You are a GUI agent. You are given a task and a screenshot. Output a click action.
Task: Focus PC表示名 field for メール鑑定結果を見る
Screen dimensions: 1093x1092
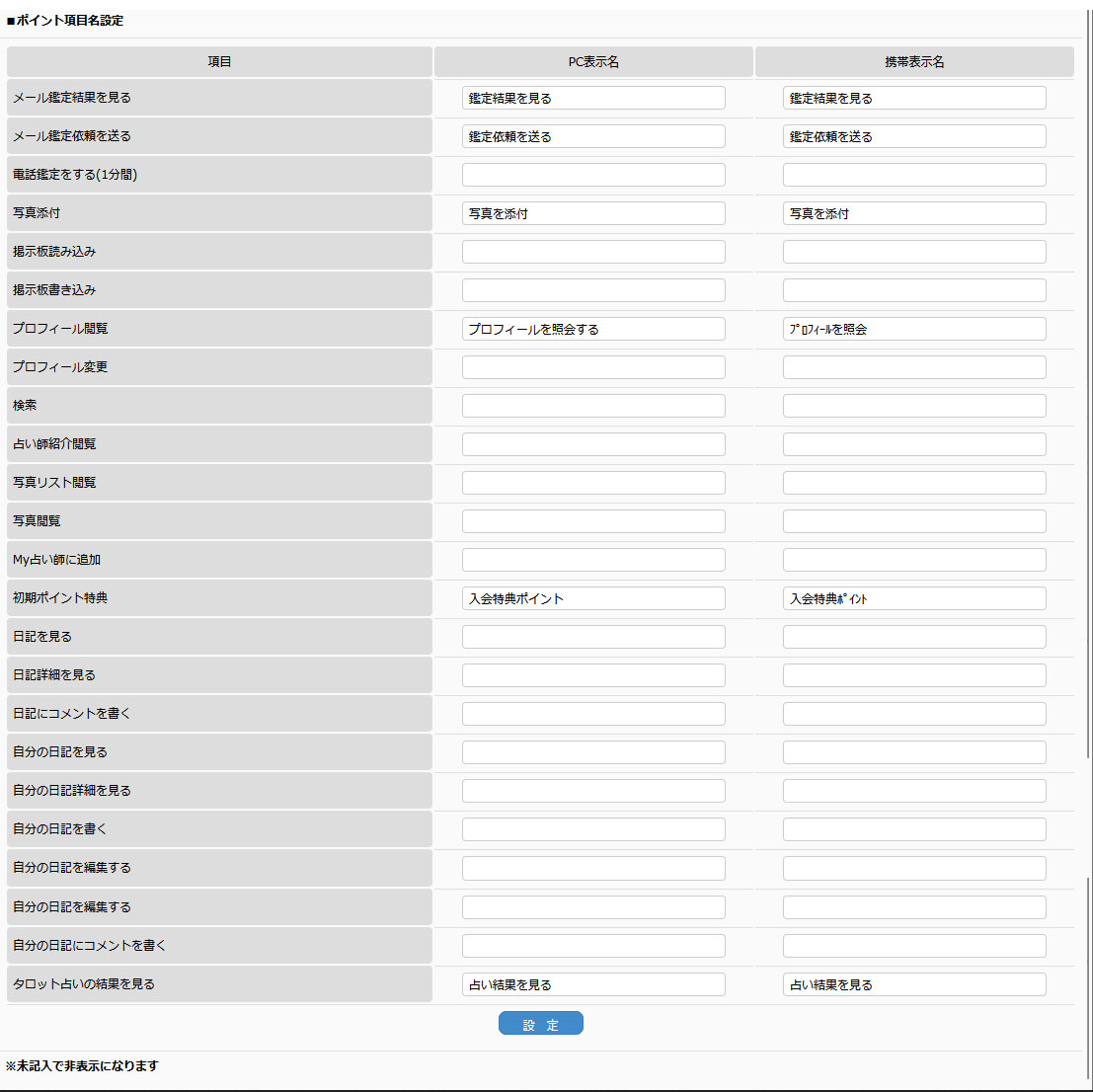coord(593,98)
